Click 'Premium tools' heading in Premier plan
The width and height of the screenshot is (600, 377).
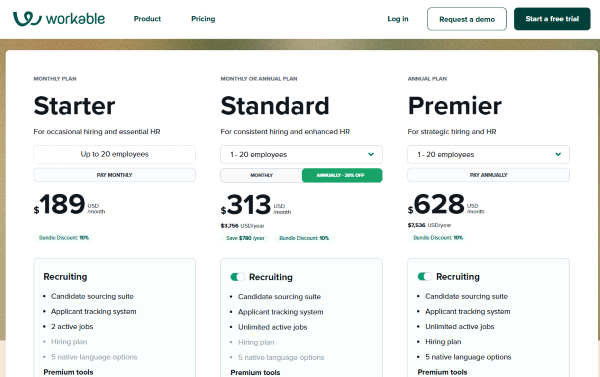point(442,372)
